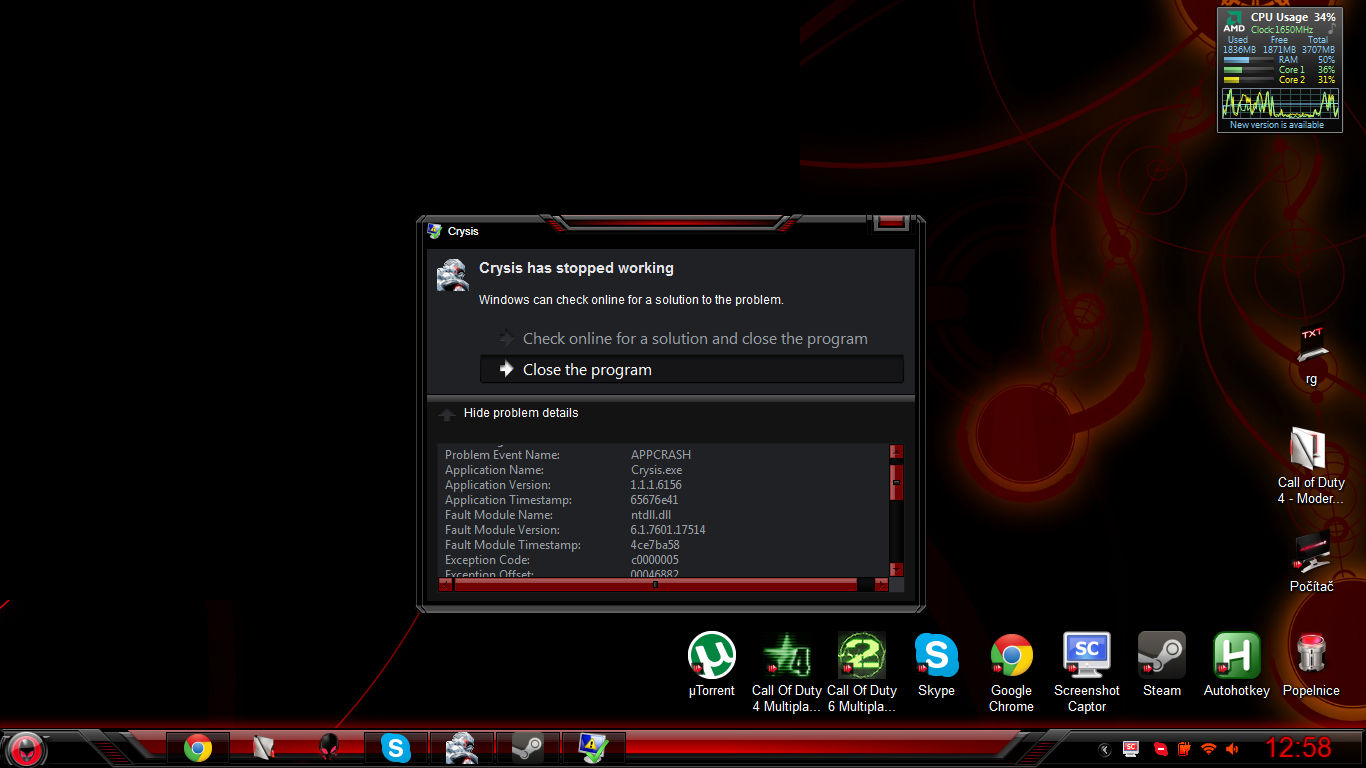Image resolution: width=1366 pixels, height=768 pixels.
Task: Click the small title bar icon beside Crysis
Action: point(434,231)
